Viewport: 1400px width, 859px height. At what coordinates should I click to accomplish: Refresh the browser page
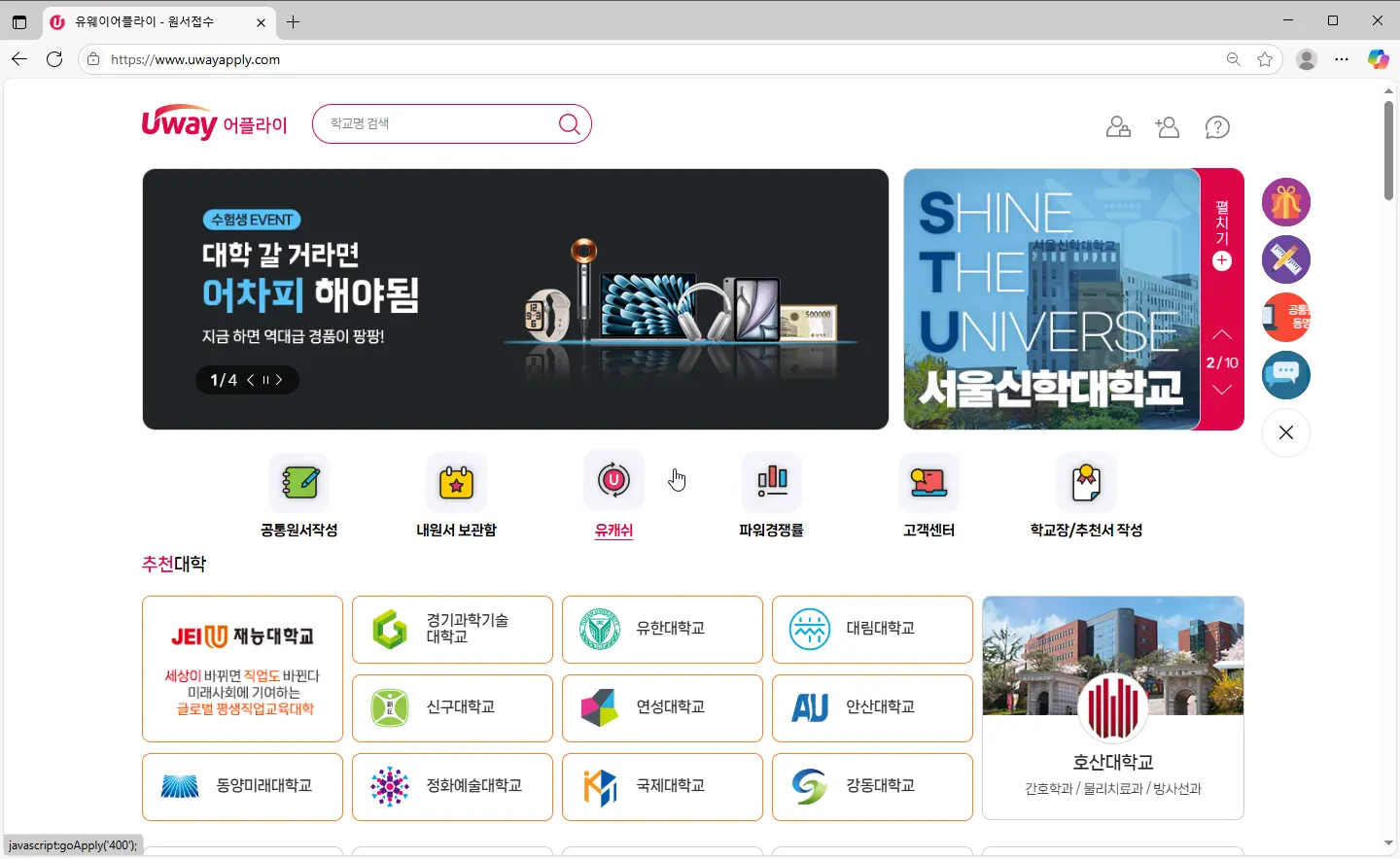[x=54, y=59]
